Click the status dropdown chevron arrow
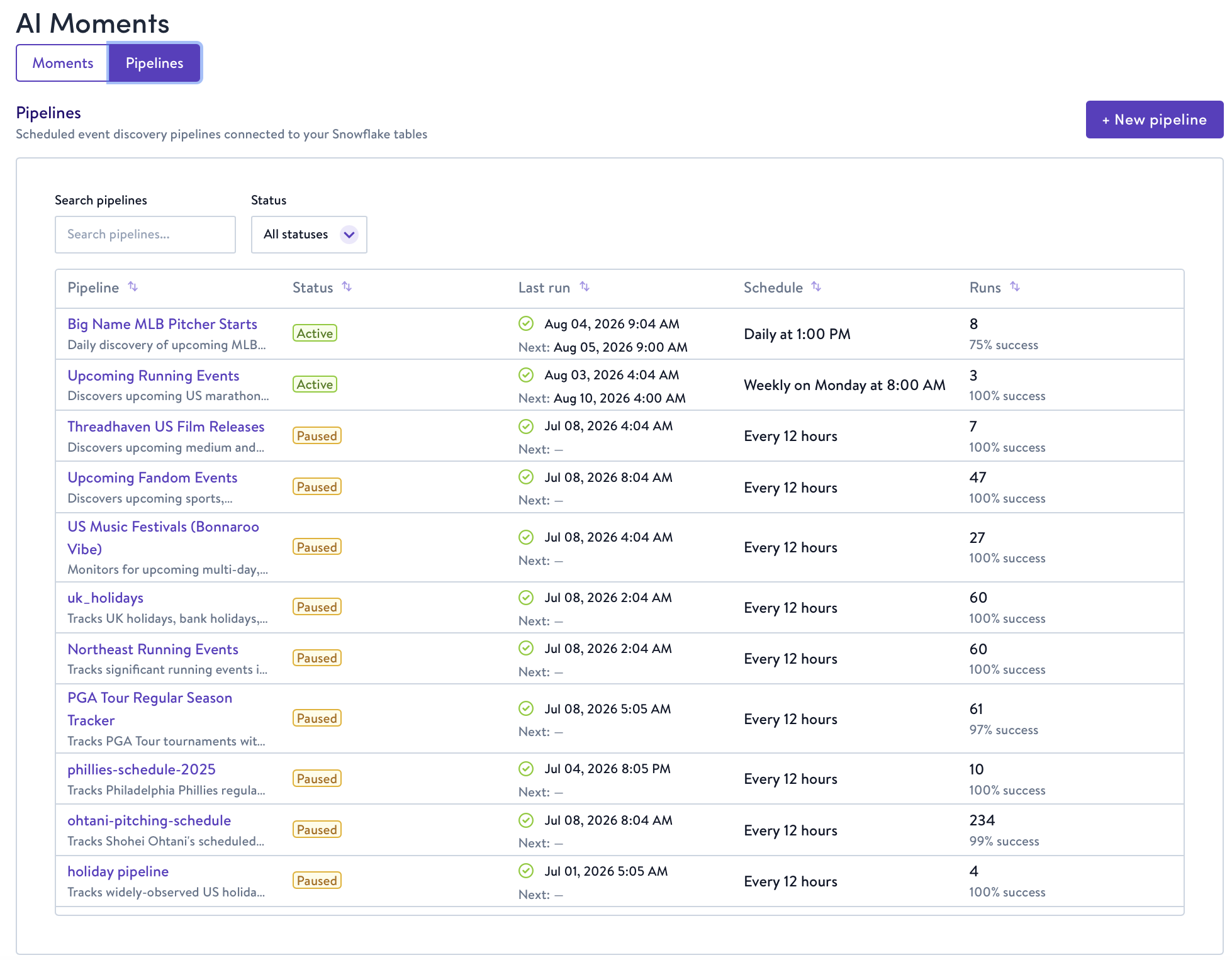 click(349, 235)
